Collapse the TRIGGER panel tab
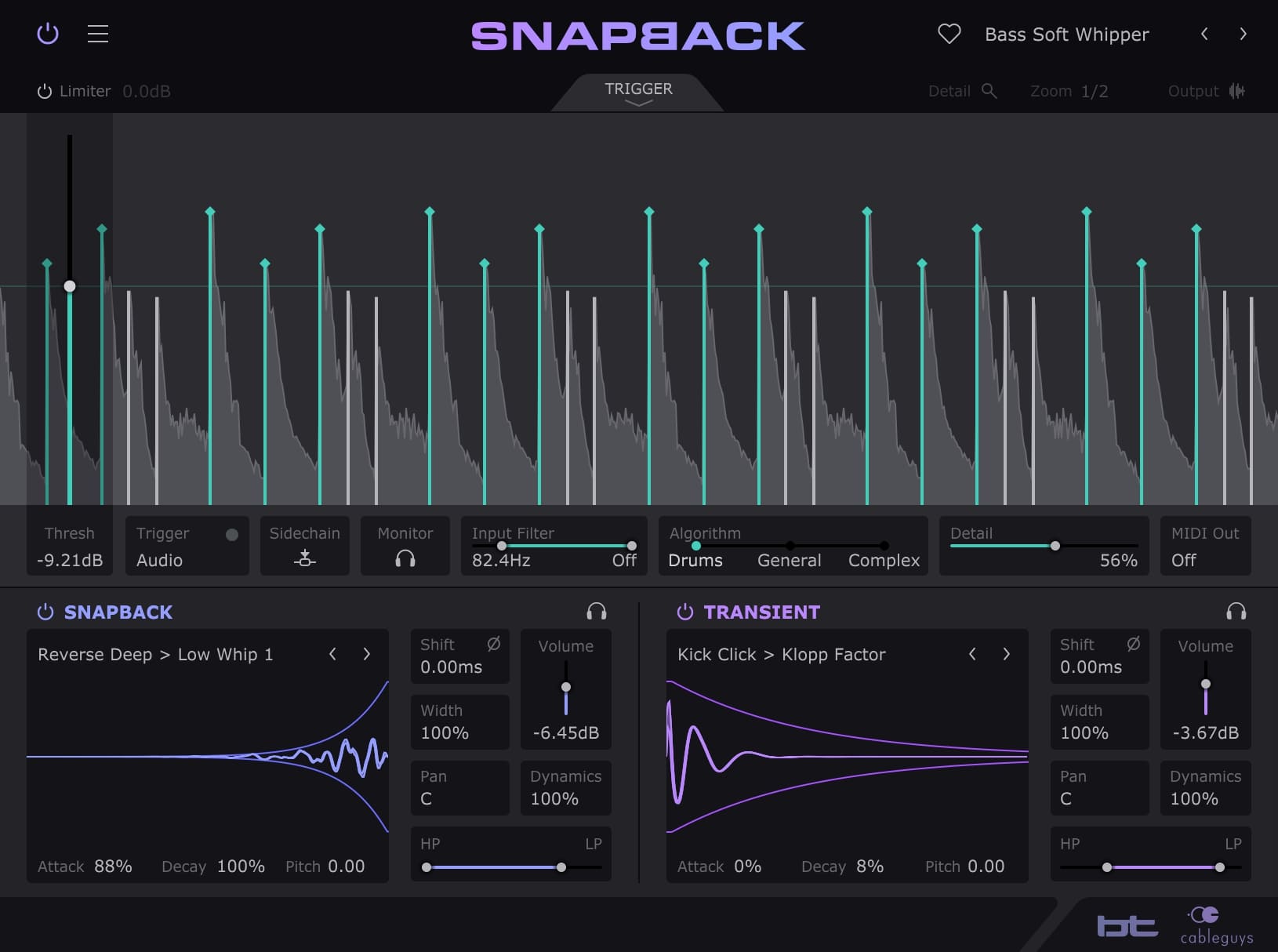Image resolution: width=1278 pixels, height=952 pixels. pyautogui.click(x=638, y=93)
